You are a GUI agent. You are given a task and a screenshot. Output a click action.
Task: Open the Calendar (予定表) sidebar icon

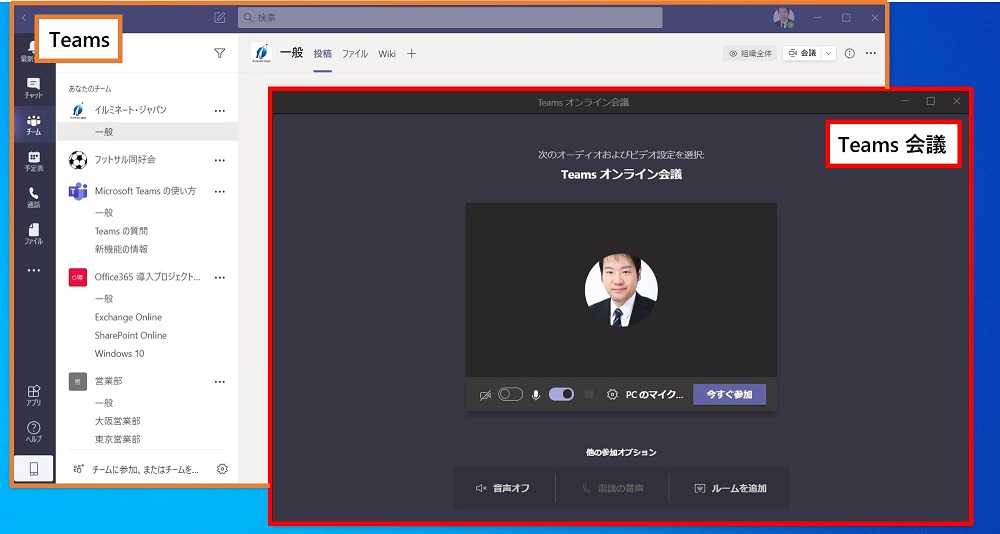pyautogui.click(x=34, y=161)
